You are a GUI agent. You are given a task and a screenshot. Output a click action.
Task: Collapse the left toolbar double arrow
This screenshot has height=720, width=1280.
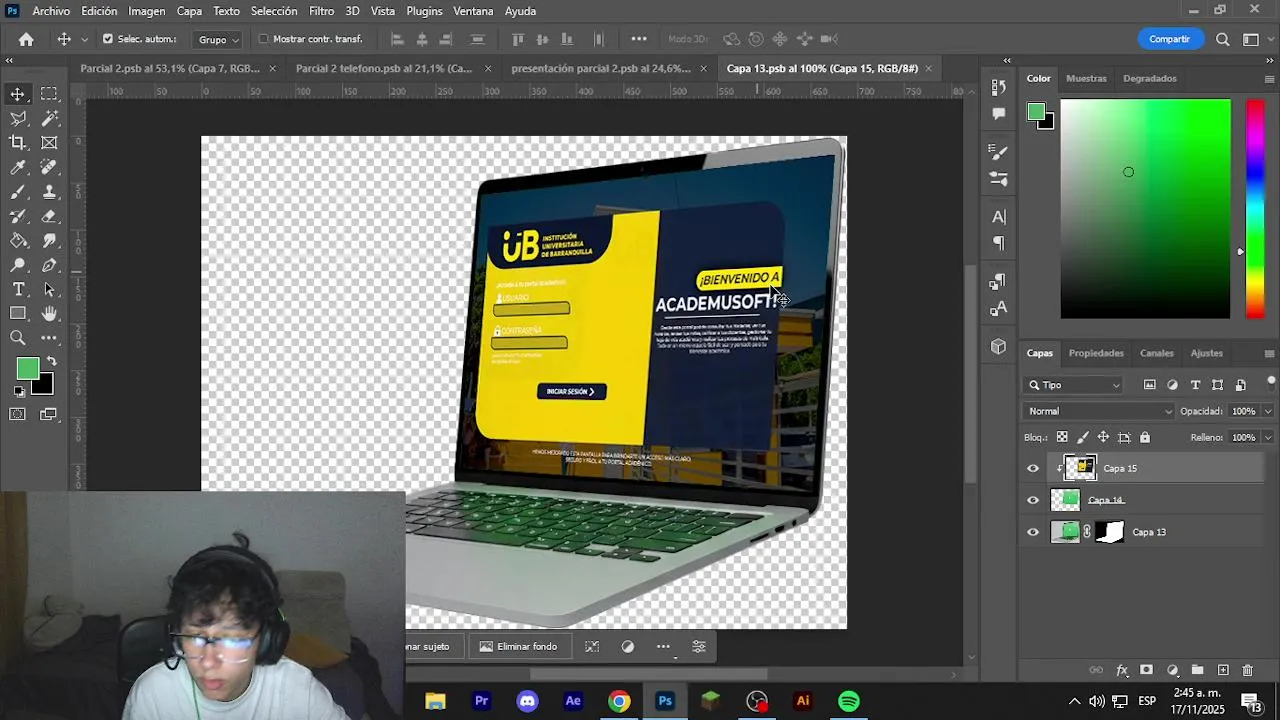coord(9,61)
